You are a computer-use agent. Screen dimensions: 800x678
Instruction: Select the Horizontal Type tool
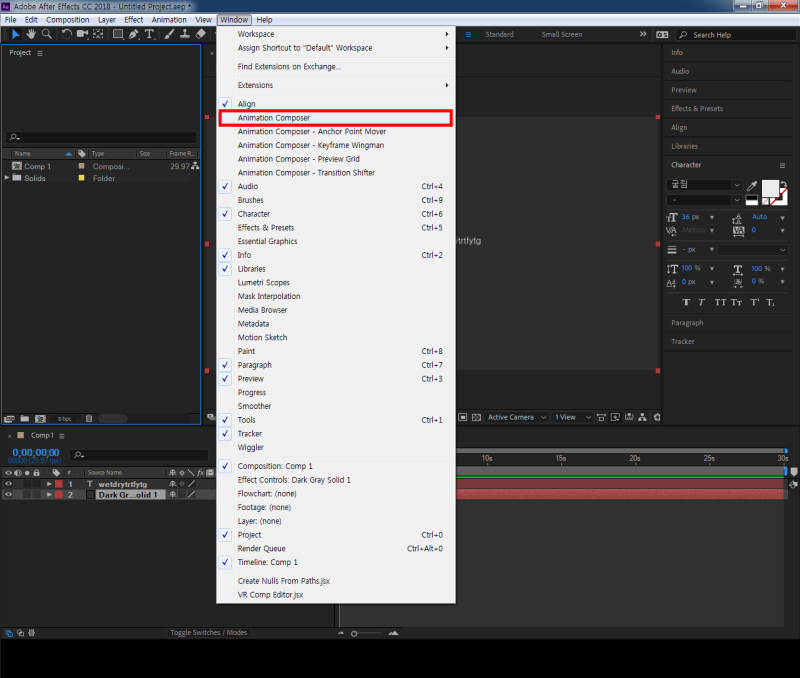click(150, 33)
